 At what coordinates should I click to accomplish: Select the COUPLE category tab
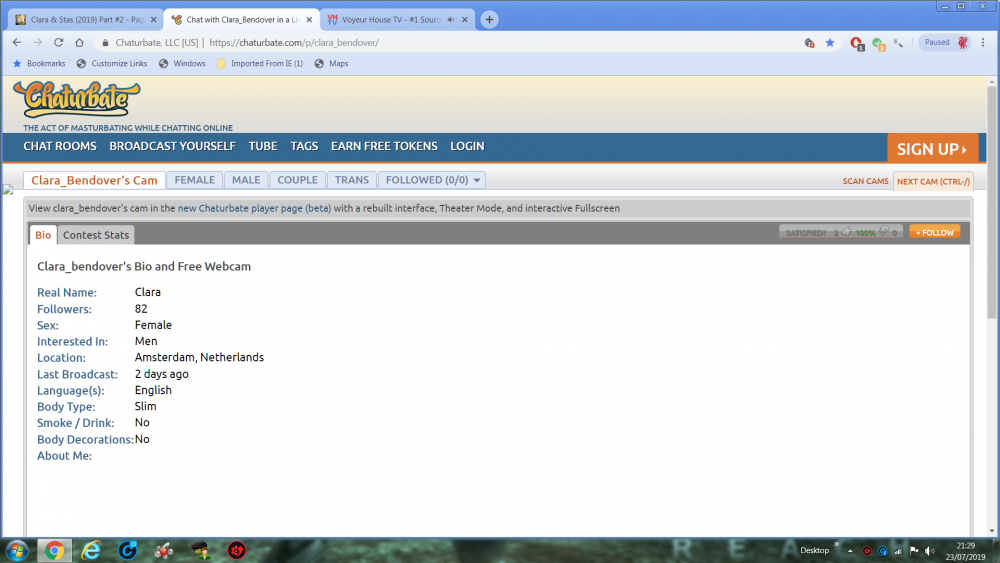pos(297,180)
